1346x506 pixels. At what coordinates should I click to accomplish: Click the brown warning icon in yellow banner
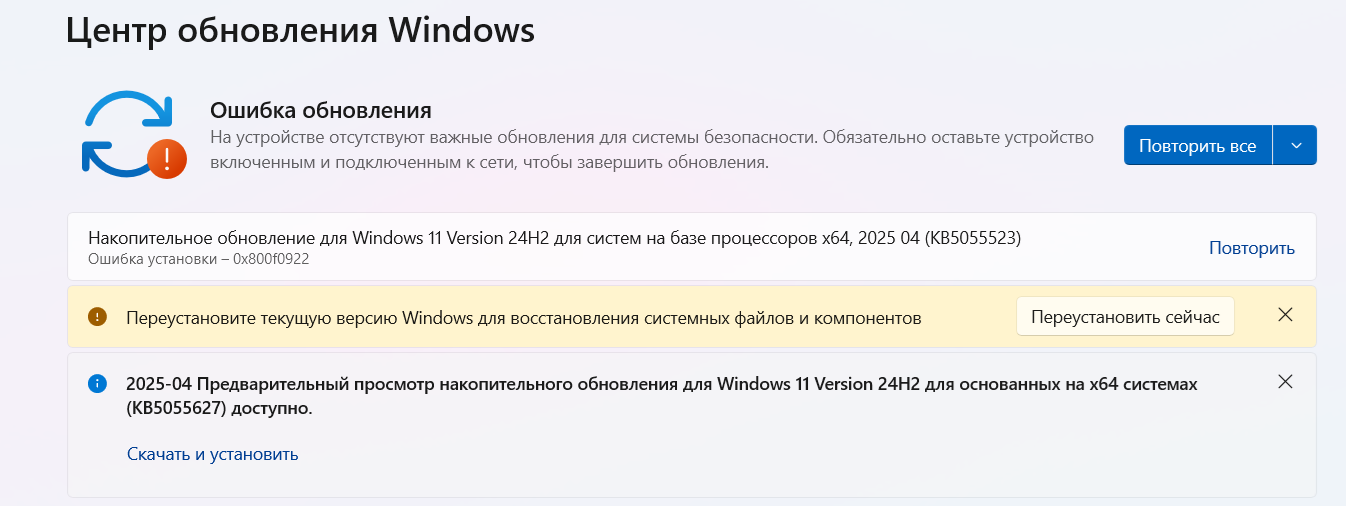(x=97, y=317)
